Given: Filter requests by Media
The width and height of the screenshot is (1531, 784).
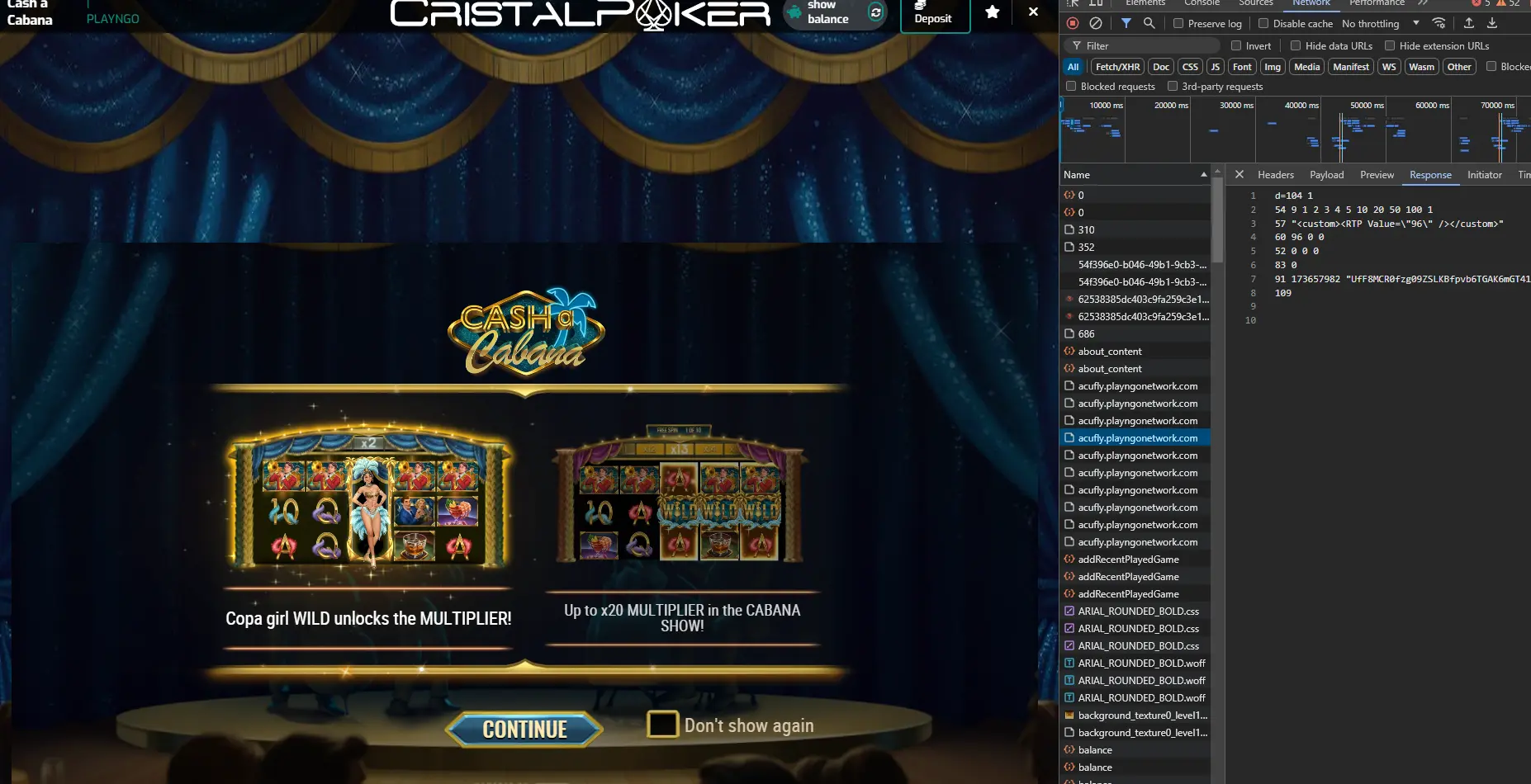Looking at the screenshot, I should [1306, 67].
